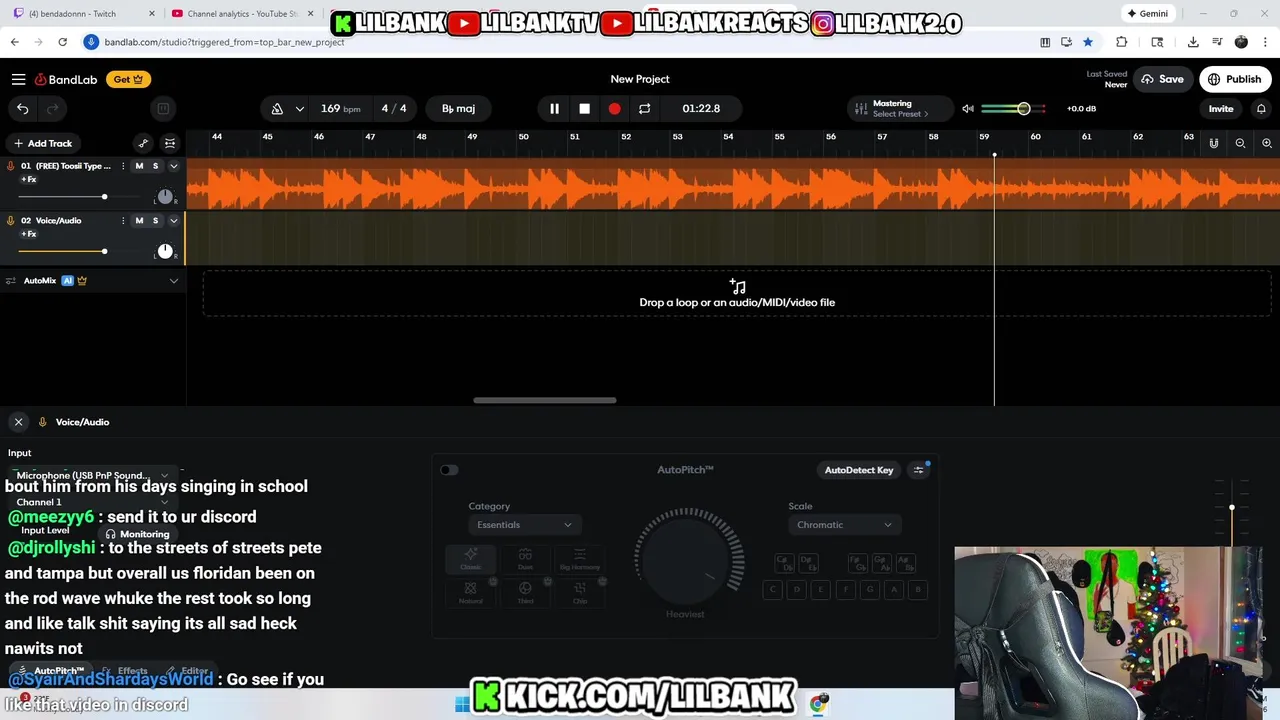The width and height of the screenshot is (1280, 720).
Task: Open the Scale Chromatic dropdown
Action: (844, 525)
